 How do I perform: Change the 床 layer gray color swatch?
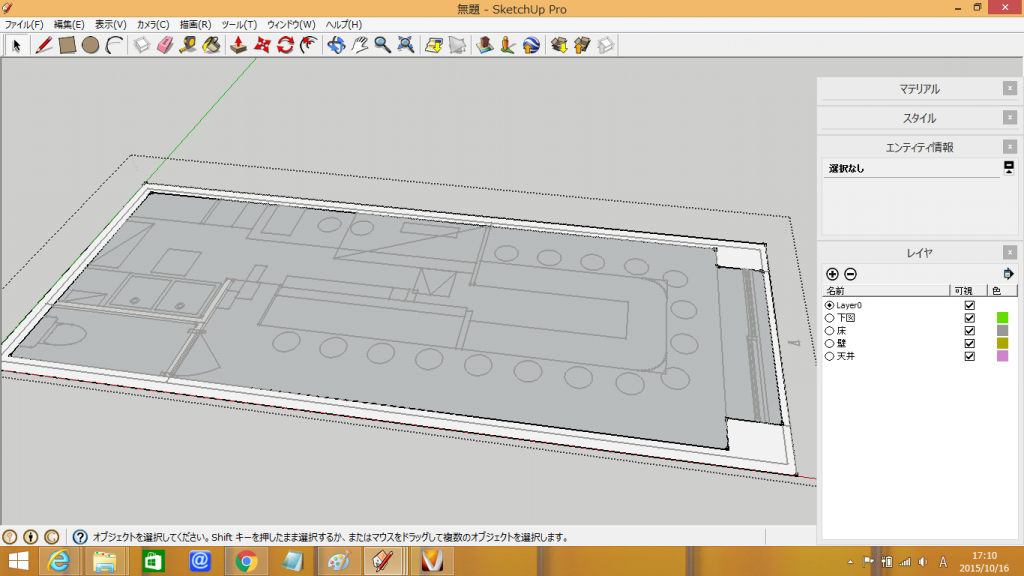(1002, 331)
